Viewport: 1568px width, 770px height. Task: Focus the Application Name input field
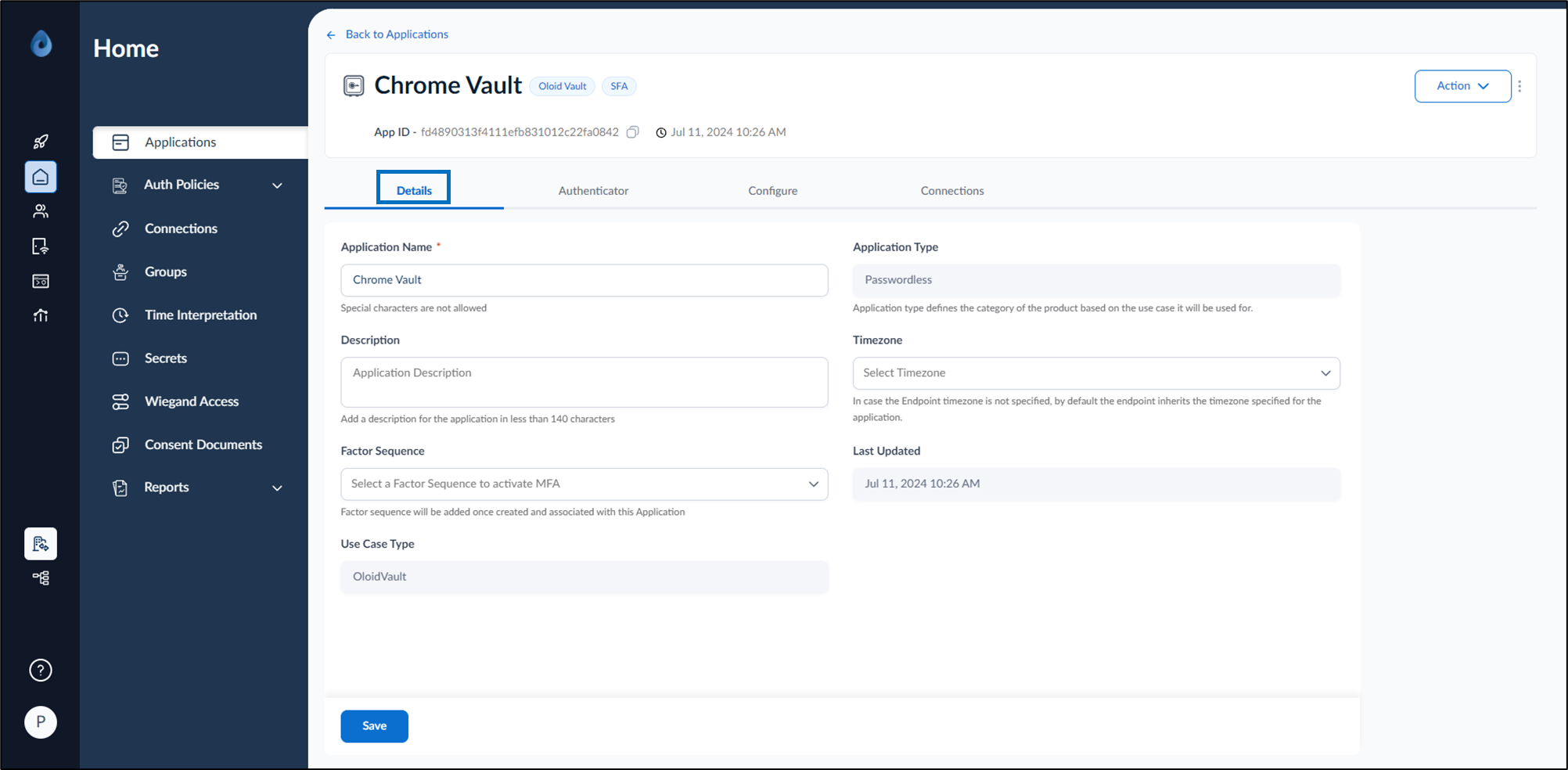(x=584, y=280)
